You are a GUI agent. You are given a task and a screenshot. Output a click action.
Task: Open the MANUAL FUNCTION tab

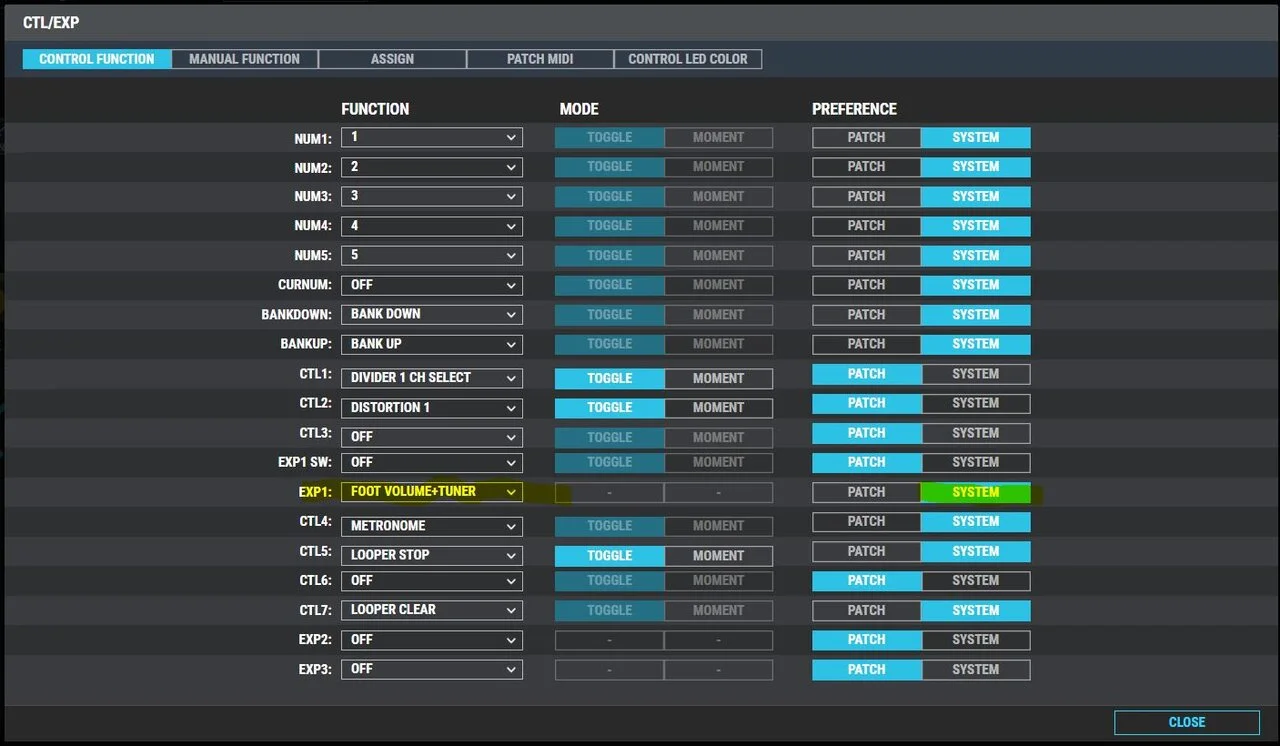[244, 59]
